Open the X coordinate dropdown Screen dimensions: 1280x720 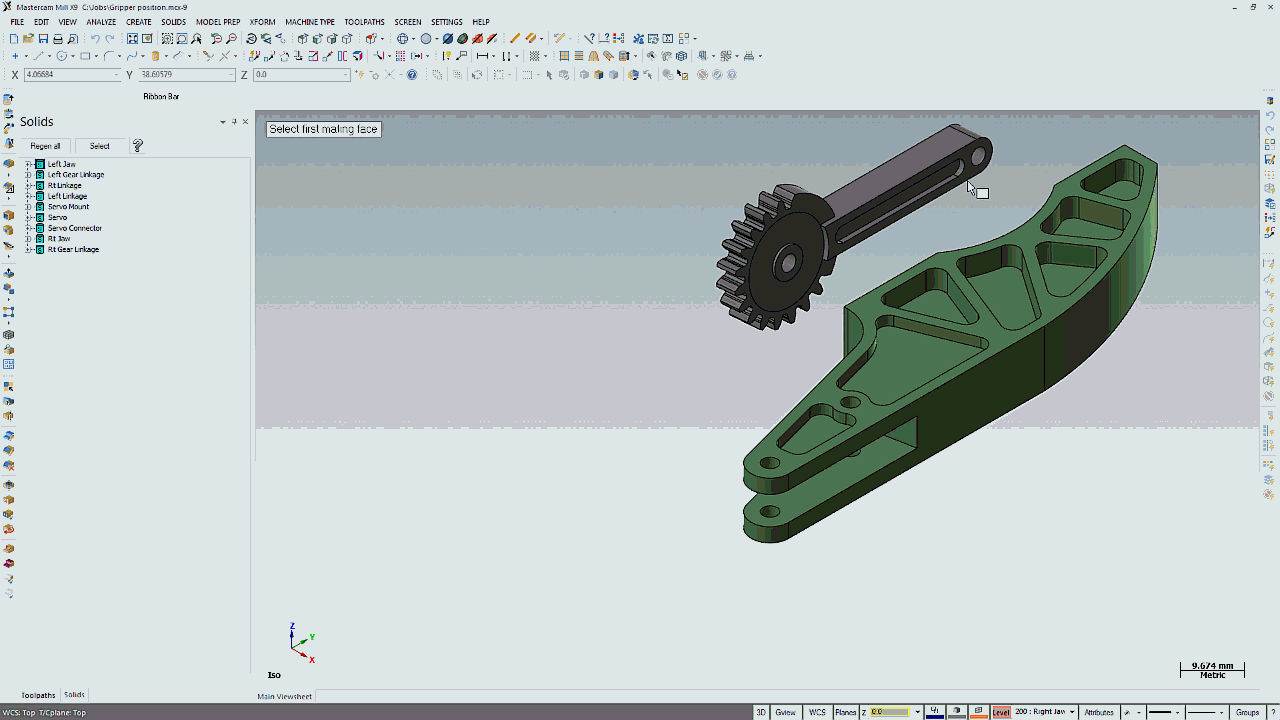(116, 75)
